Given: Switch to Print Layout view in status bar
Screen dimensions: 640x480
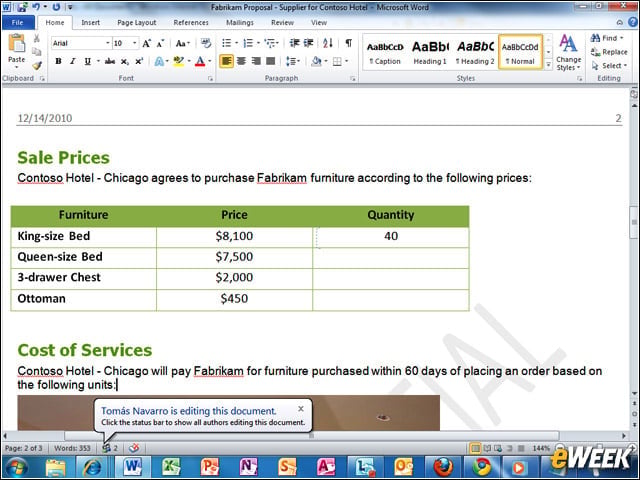Looking at the screenshot, I should coord(476,449).
